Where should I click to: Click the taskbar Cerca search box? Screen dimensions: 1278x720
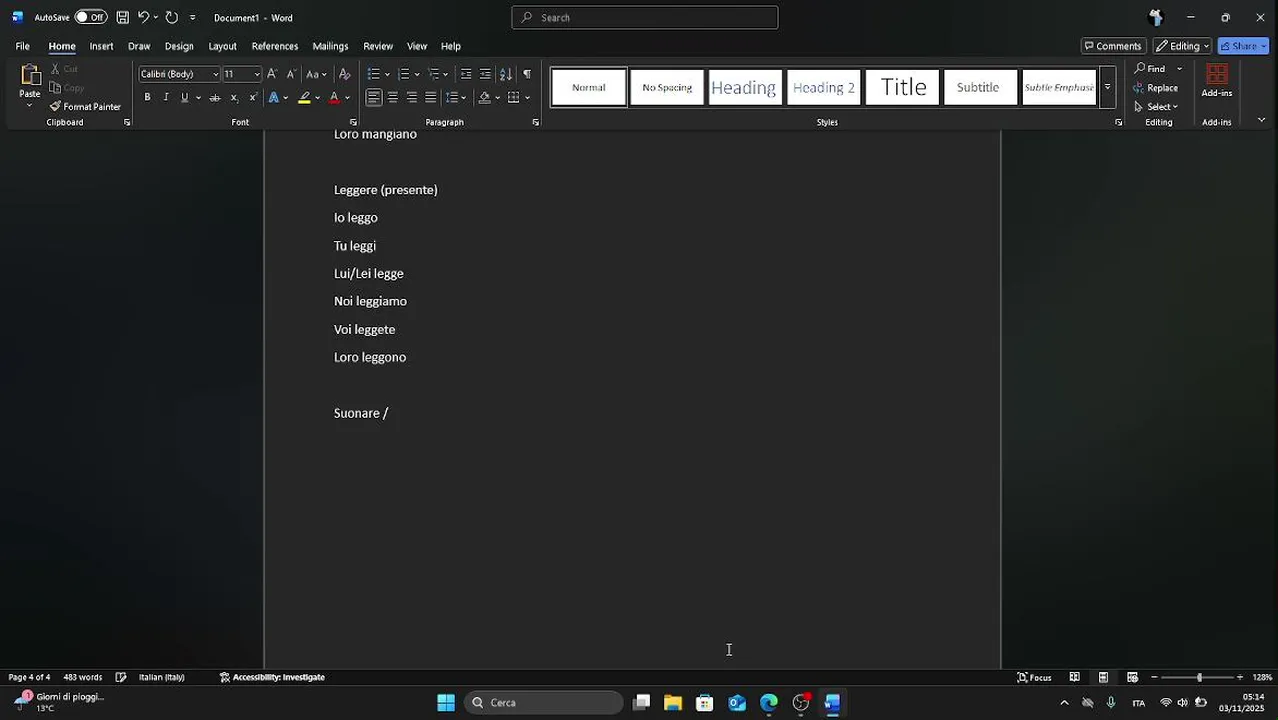(x=544, y=703)
